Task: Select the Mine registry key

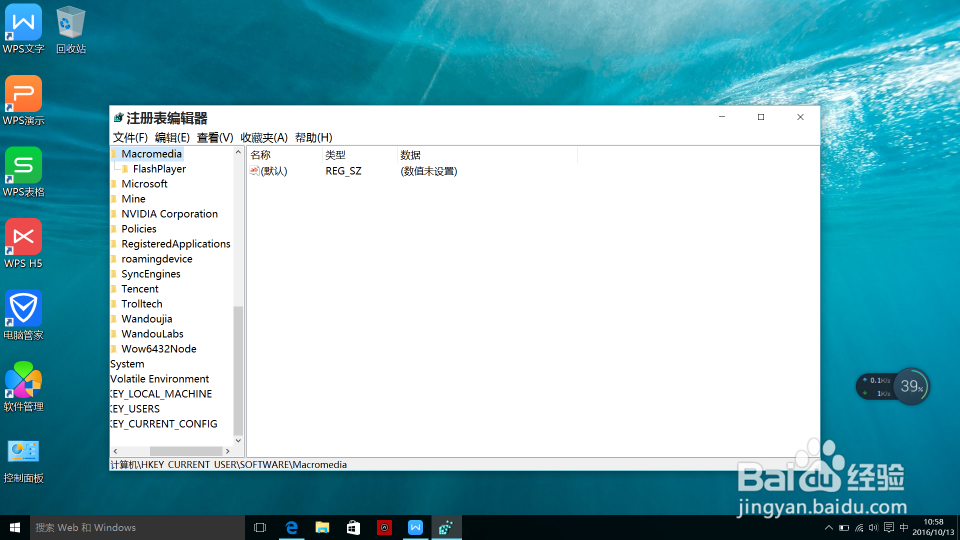Action: click(x=133, y=199)
